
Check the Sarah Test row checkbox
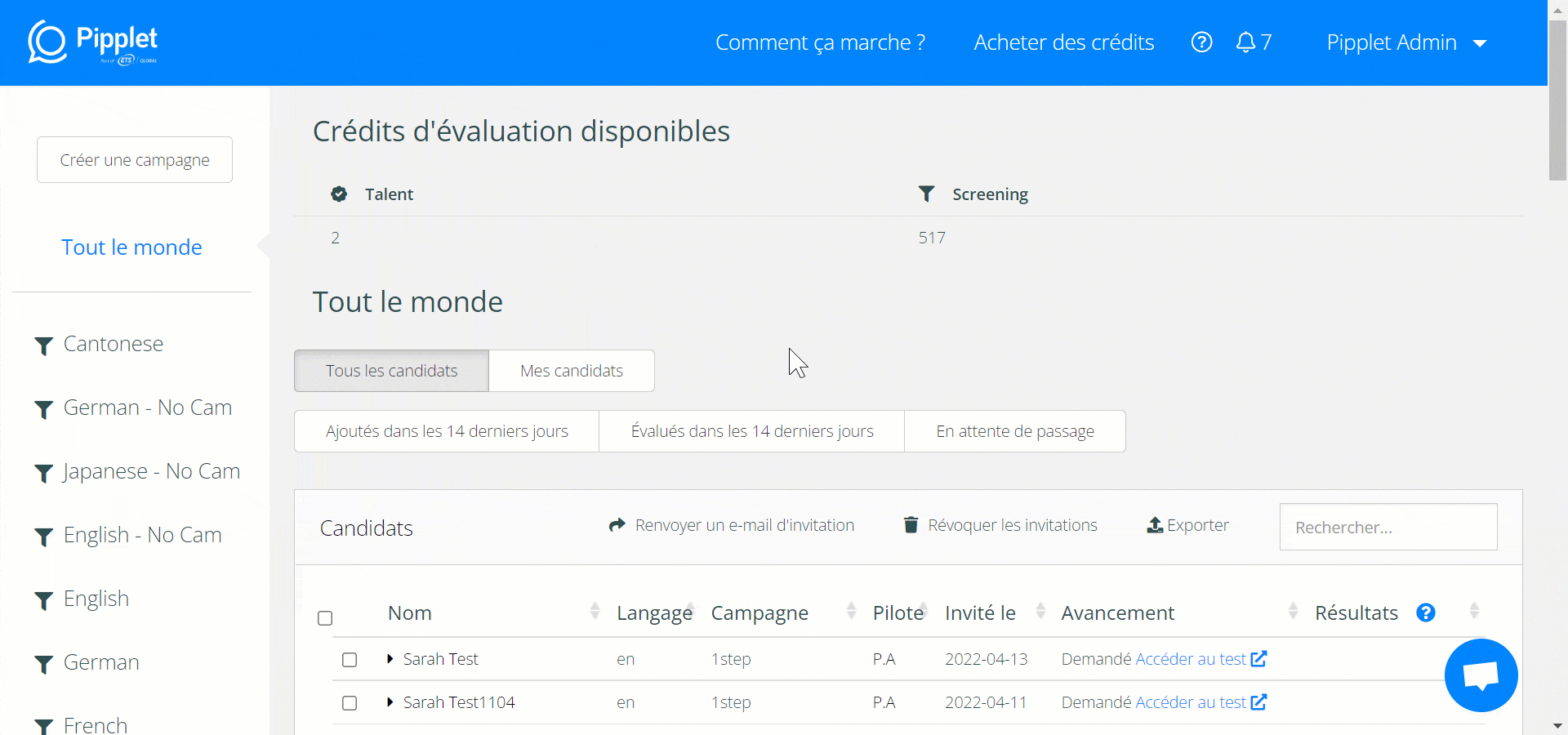click(350, 660)
